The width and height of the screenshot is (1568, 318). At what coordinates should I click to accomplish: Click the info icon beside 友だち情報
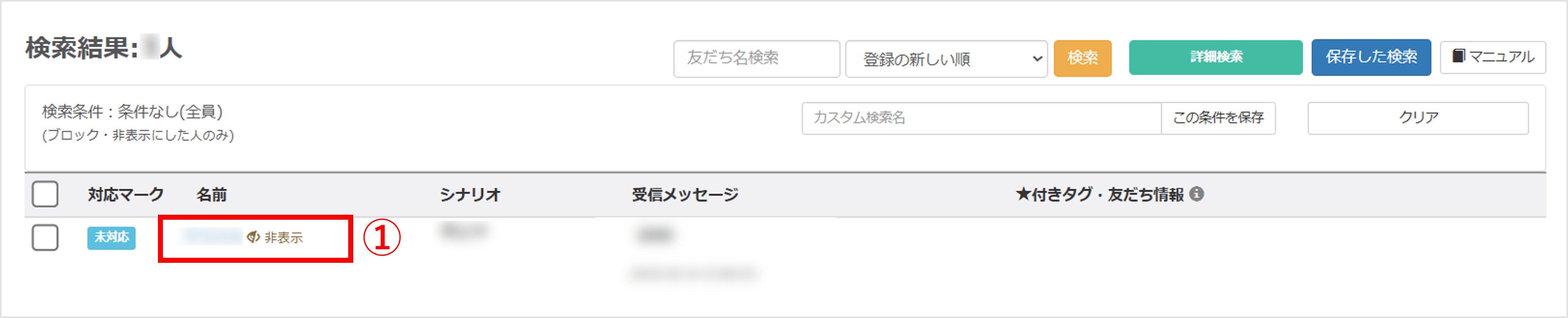(x=1196, y=194)
